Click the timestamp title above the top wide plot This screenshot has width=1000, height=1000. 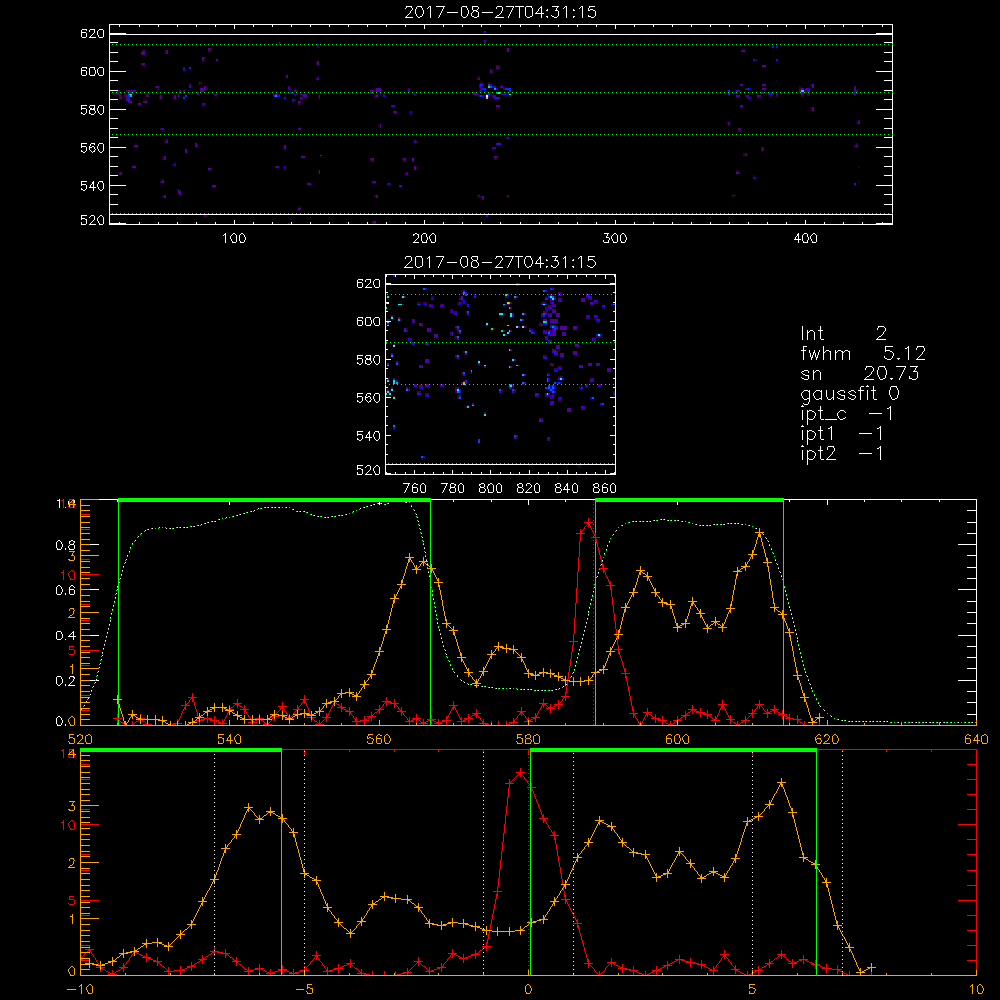[500, 12]
